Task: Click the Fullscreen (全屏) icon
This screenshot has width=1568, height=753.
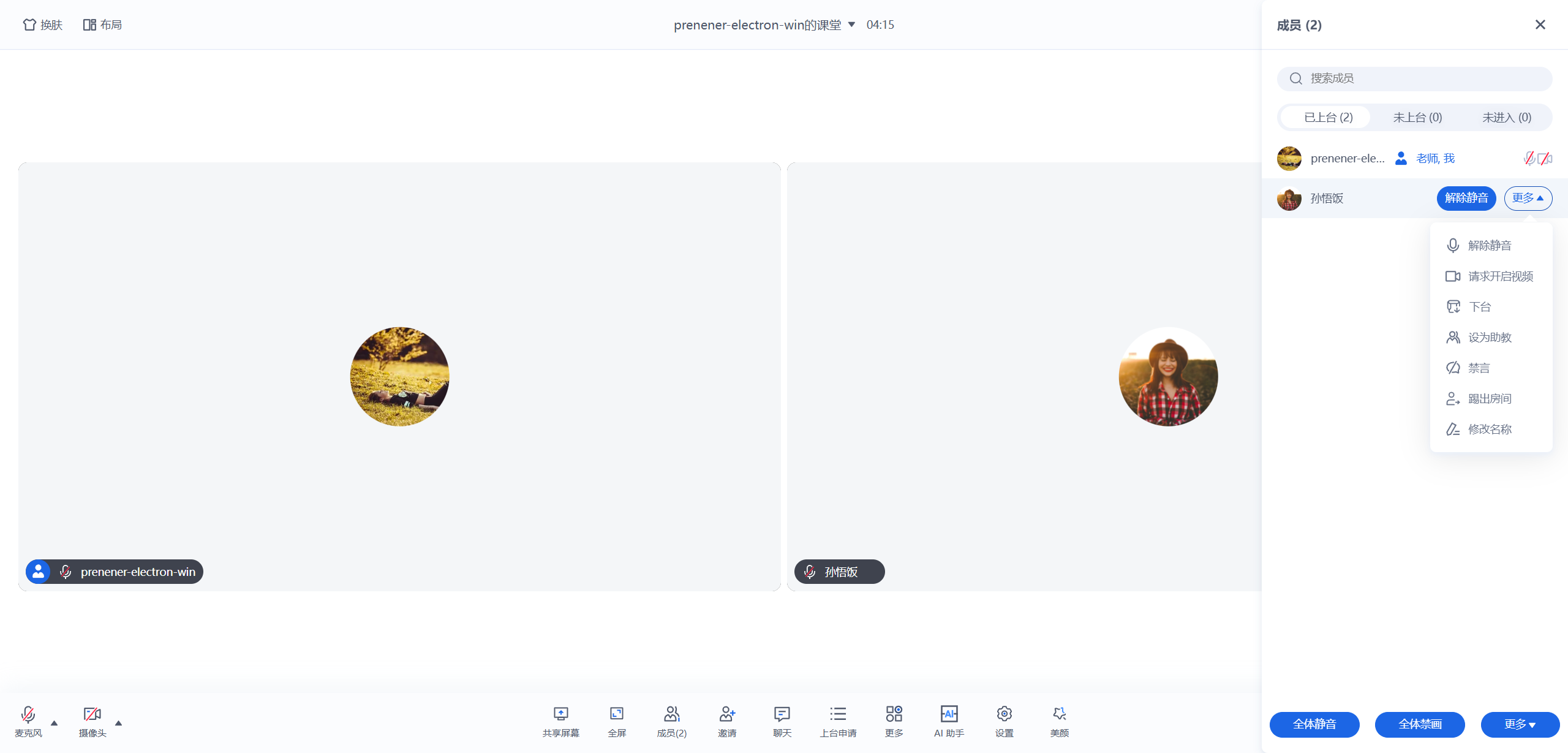Action: tap(616, 721)
